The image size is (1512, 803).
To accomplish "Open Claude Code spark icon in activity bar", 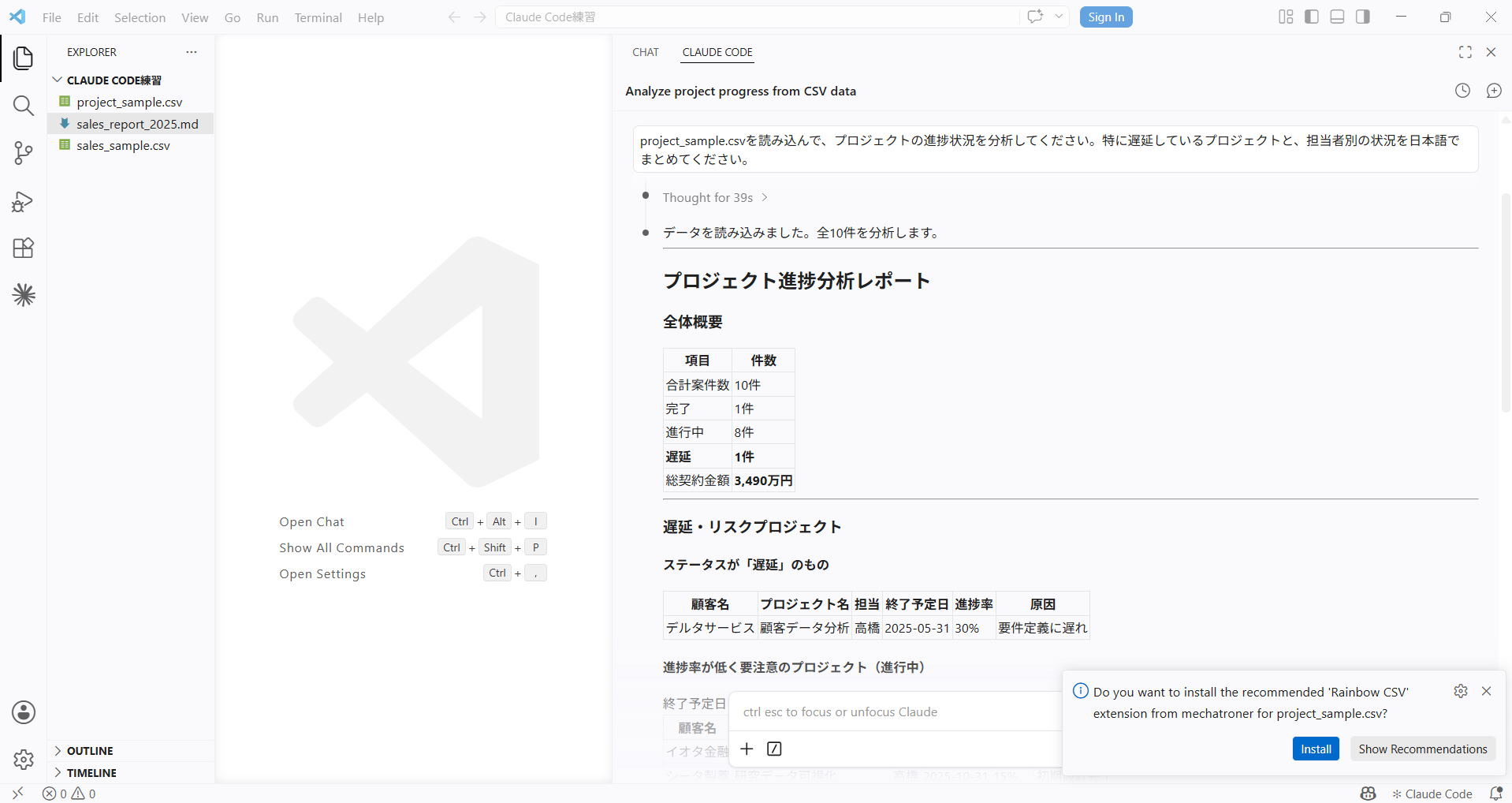I will [24, 295].
